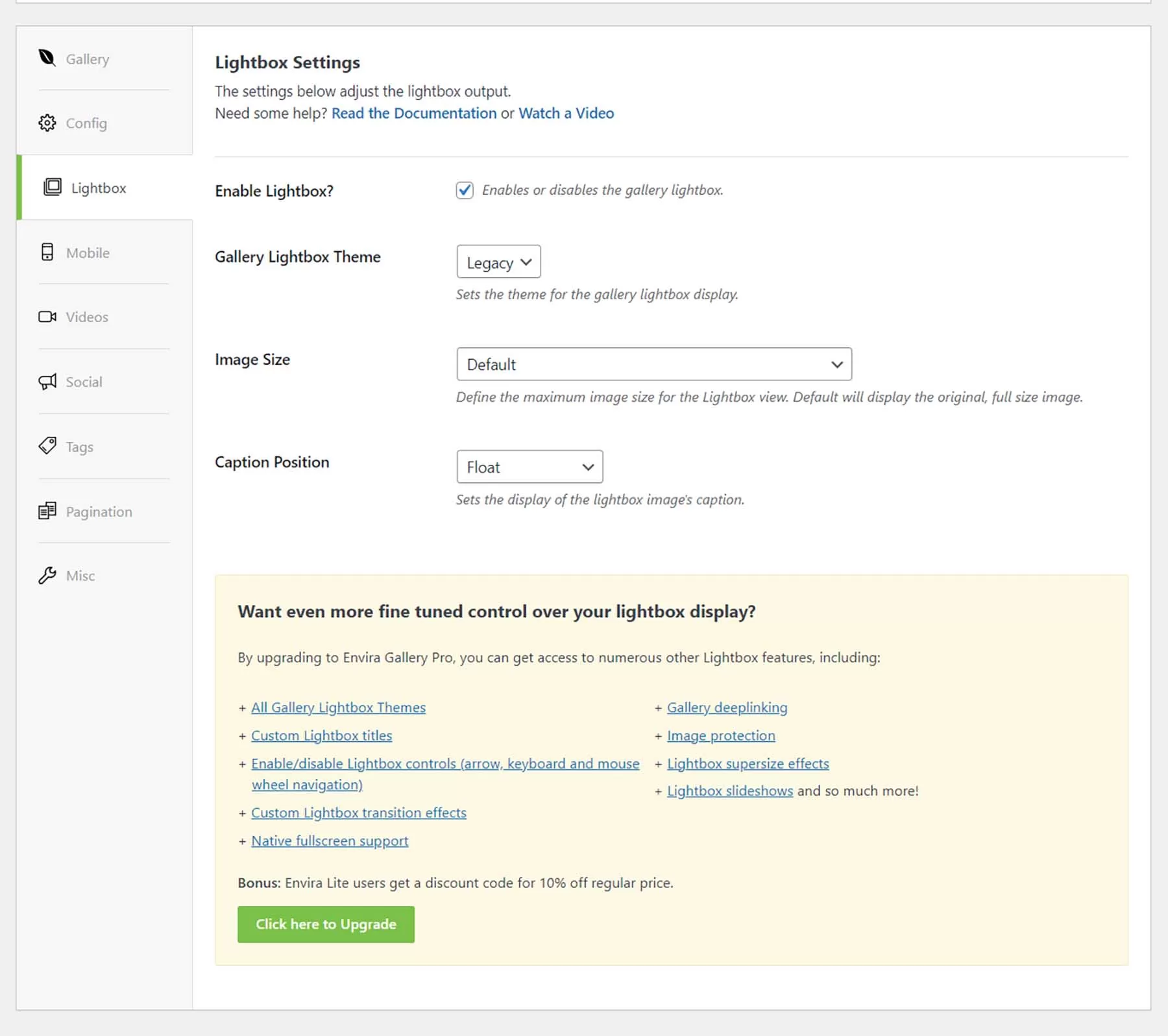Click the Social megaphone icon
Screen dimensions: 1168x1036
(x=47, y=382)
